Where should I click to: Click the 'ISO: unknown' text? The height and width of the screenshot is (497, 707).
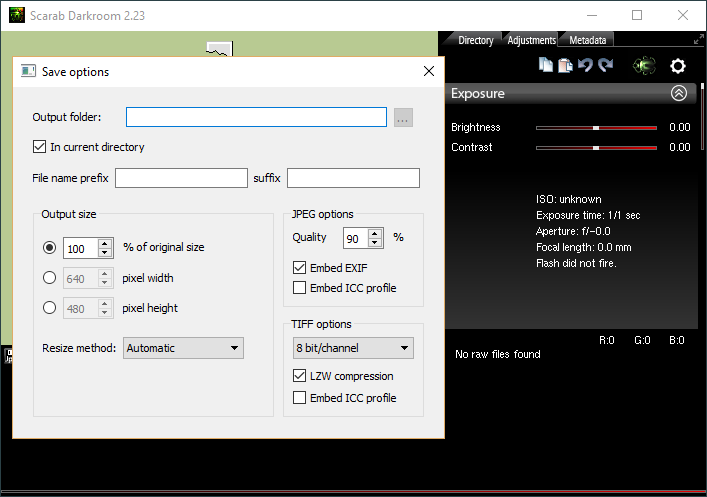point(569,199)
